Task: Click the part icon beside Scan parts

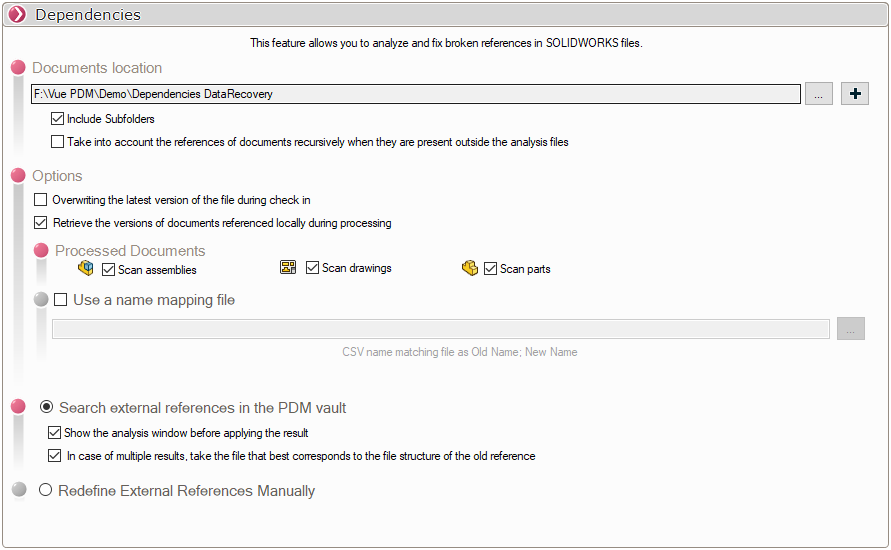Action: click(470, 268)
